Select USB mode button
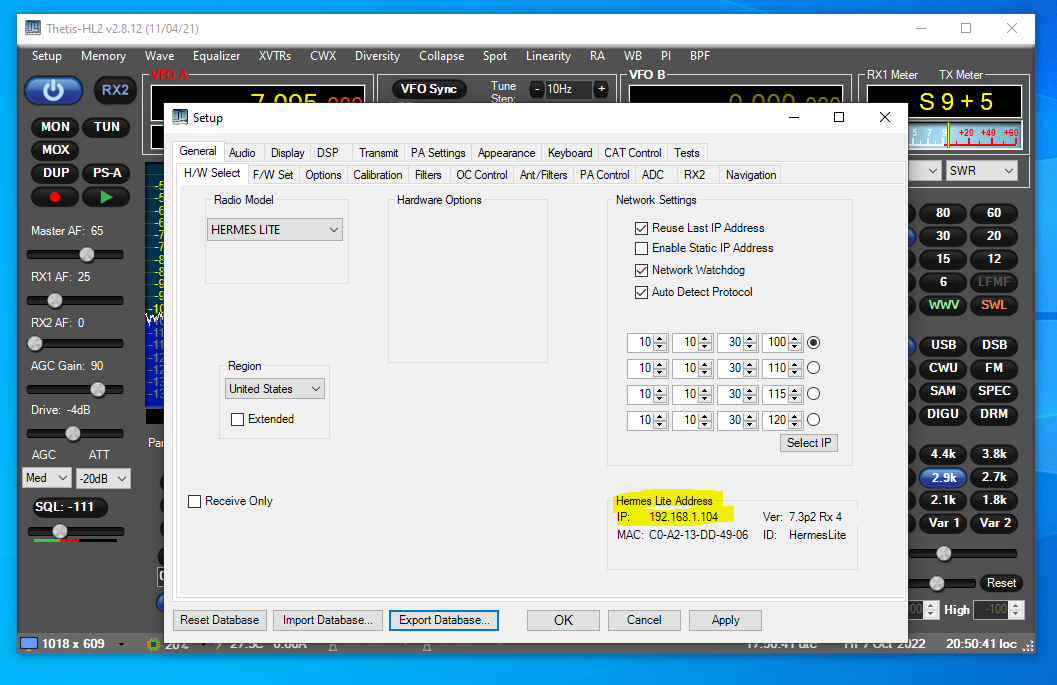The image size is (1057, 685). (x=943, y=345)
